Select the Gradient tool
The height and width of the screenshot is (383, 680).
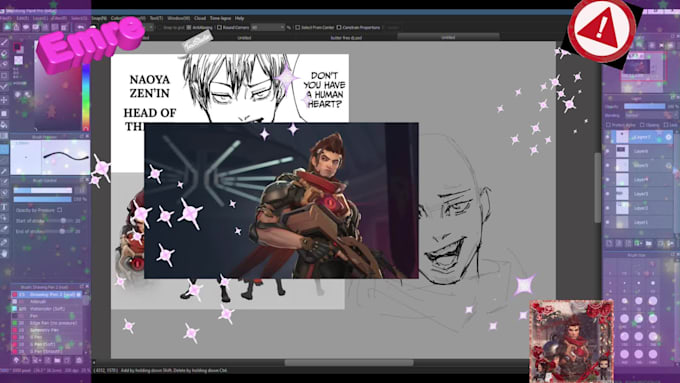point(4,136)
